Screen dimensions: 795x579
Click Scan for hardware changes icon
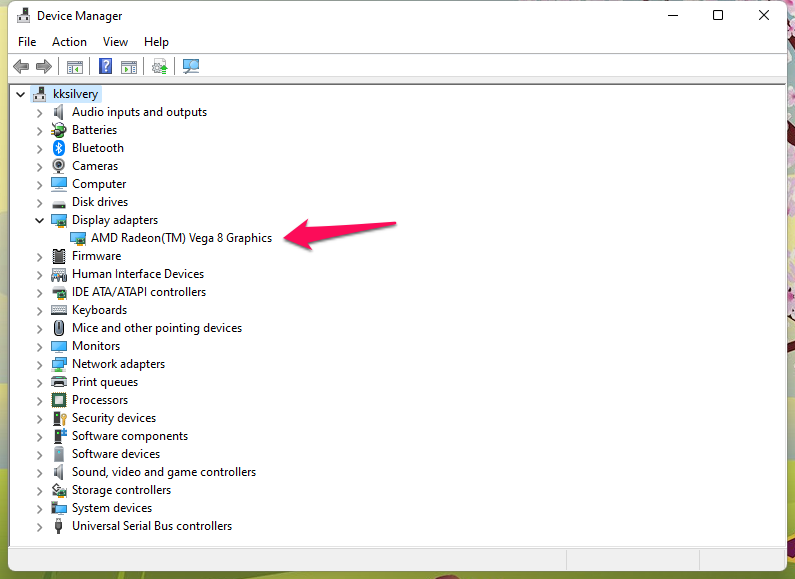[191, 66]
